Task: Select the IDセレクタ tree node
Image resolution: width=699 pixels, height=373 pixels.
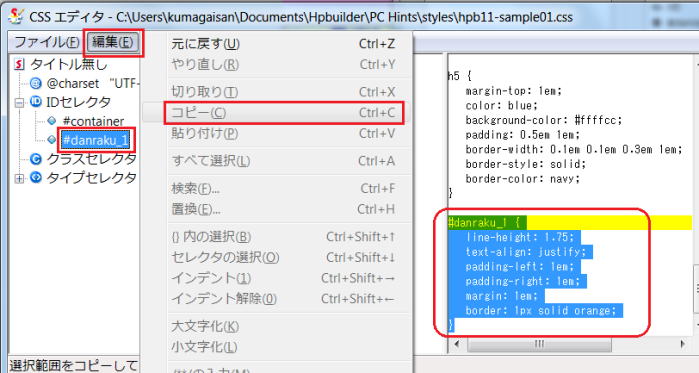Action: tap(78, 102)
